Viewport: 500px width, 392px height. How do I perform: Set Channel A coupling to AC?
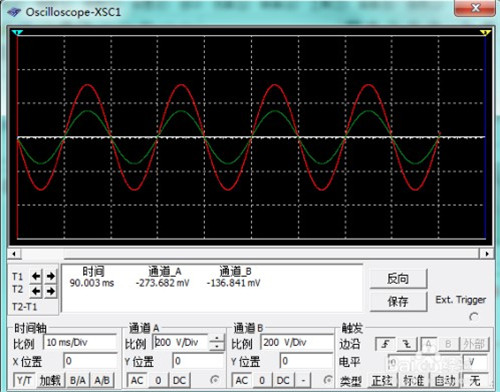point(137,380)
